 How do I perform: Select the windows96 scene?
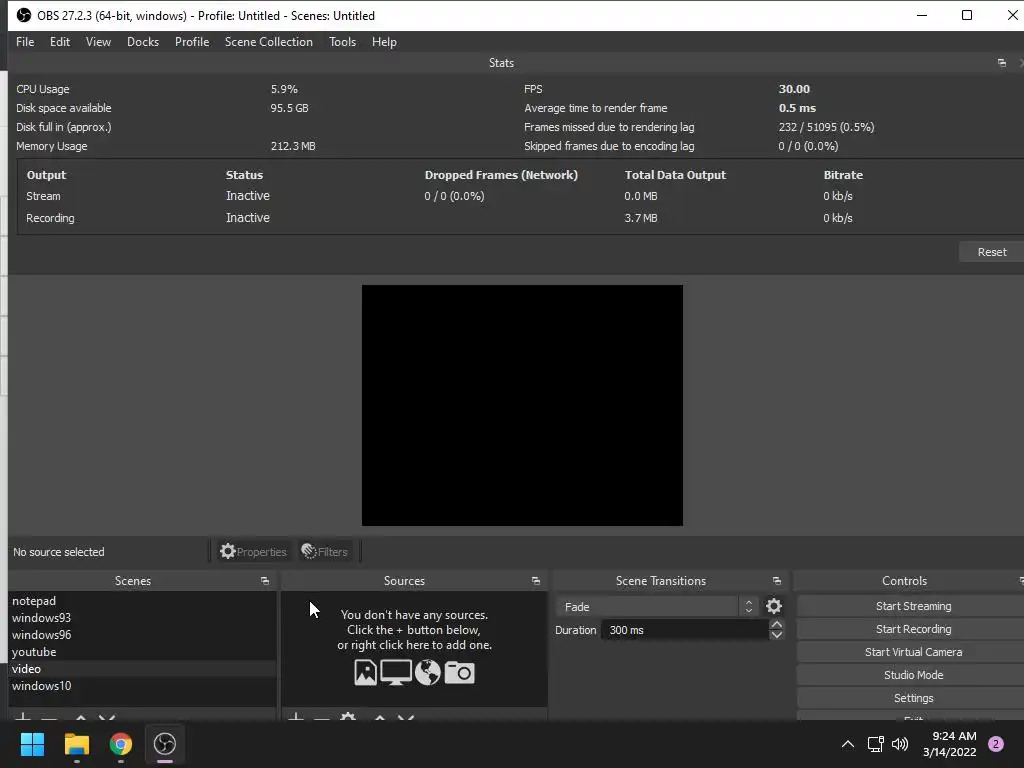142,635
